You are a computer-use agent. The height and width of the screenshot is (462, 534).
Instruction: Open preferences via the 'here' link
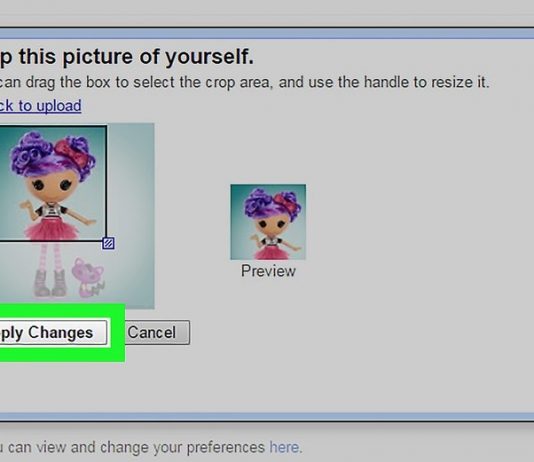[285, 447]
